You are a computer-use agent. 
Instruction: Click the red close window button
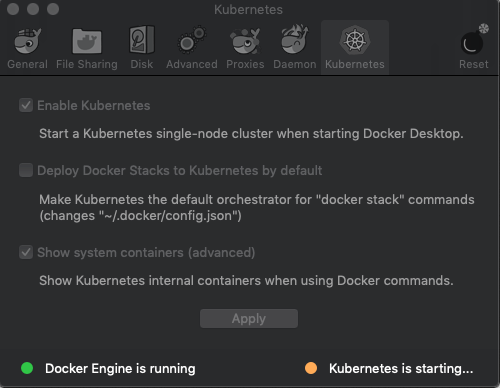pos(13,9)
